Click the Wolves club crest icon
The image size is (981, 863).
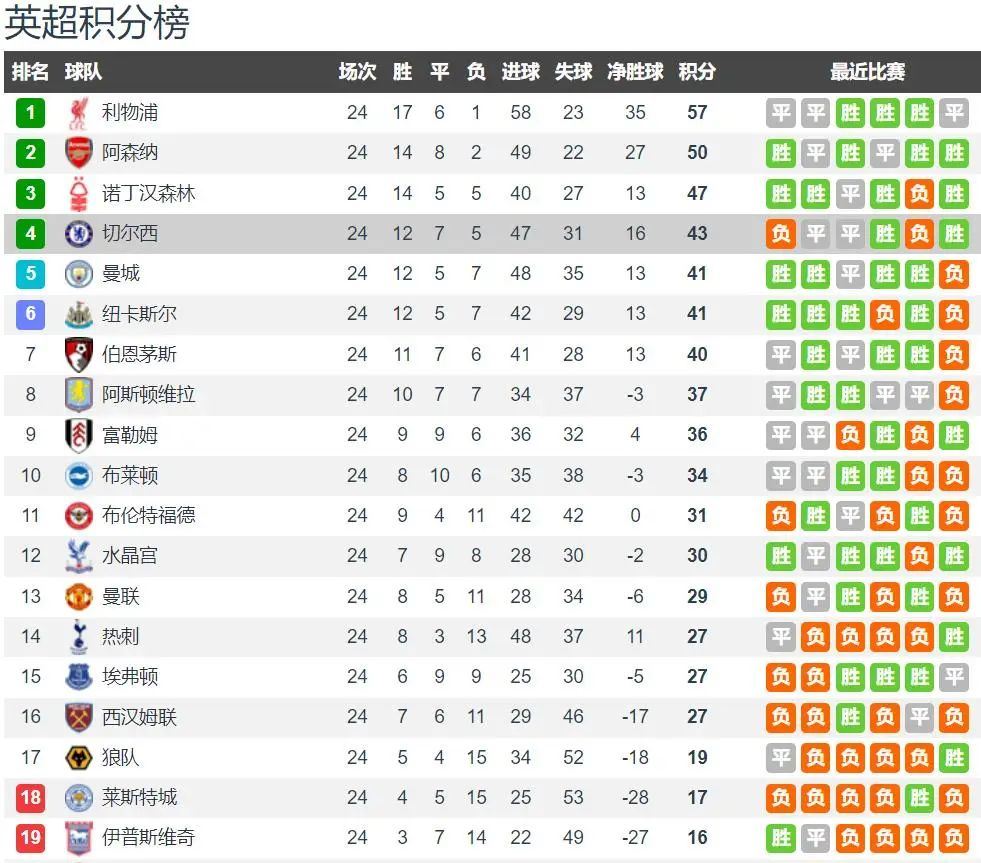78,758
